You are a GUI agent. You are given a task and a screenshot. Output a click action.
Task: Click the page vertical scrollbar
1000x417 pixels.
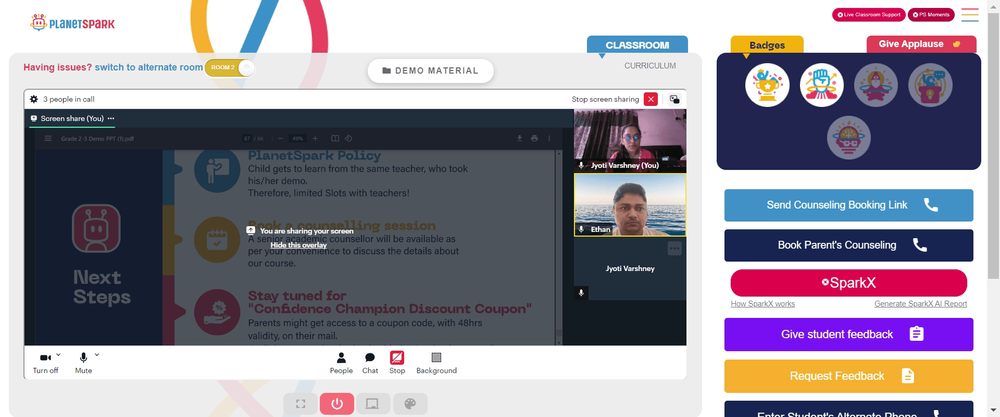[x=994, y=147]
